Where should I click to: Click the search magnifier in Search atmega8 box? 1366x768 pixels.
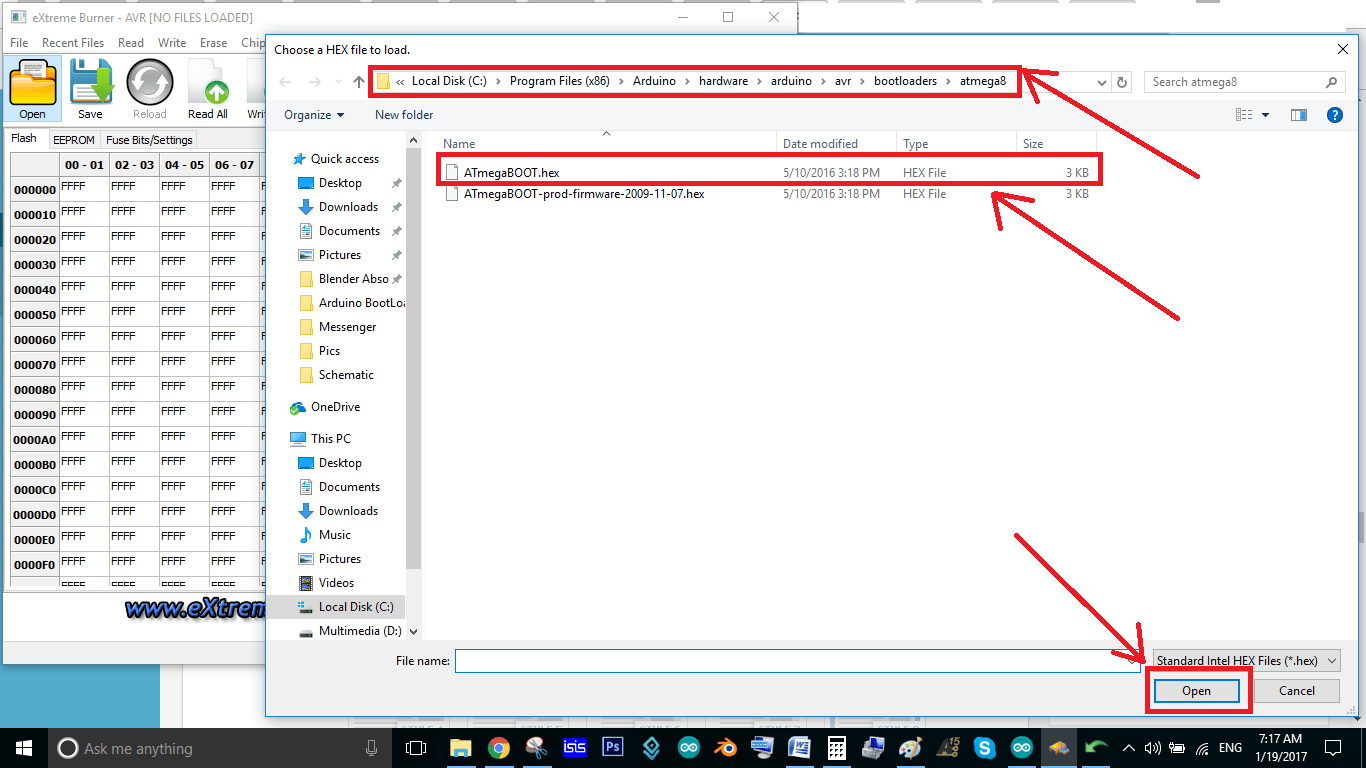(x=1331, y=82)
